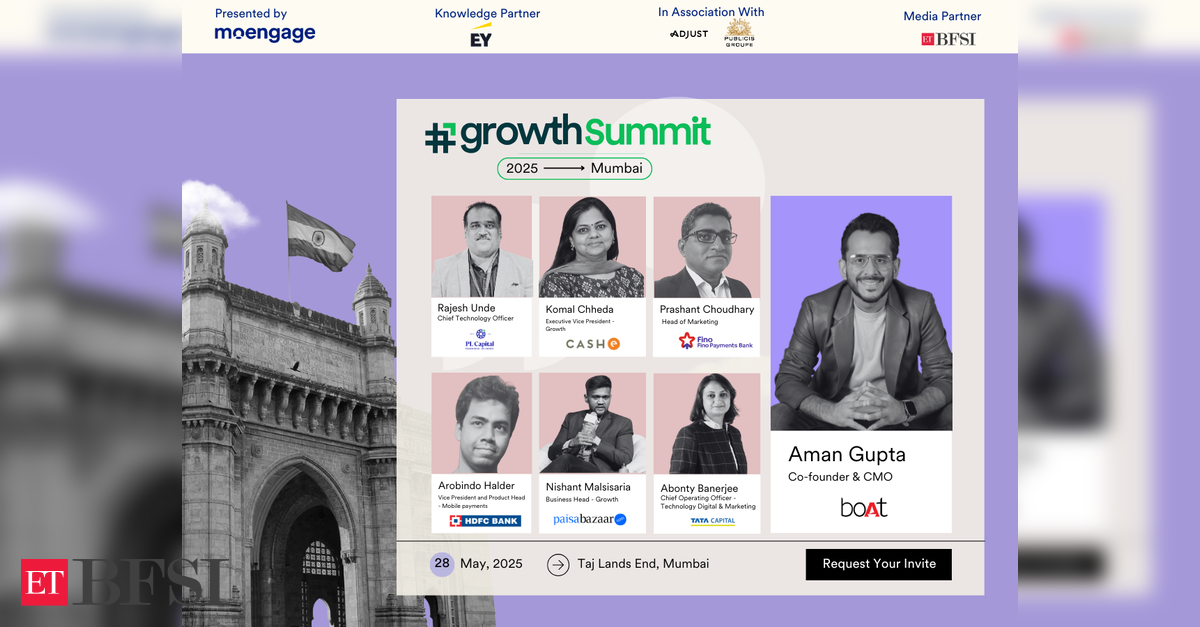
Task: Click the Fino Payments Bank logo
Action: [716, 341]
